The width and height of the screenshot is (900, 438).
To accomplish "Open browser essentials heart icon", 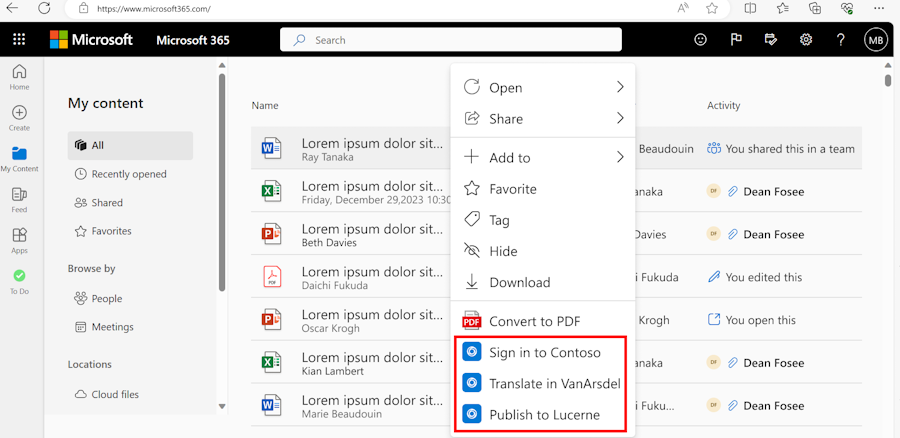I will pyautogui.click(x=847, y=8).
